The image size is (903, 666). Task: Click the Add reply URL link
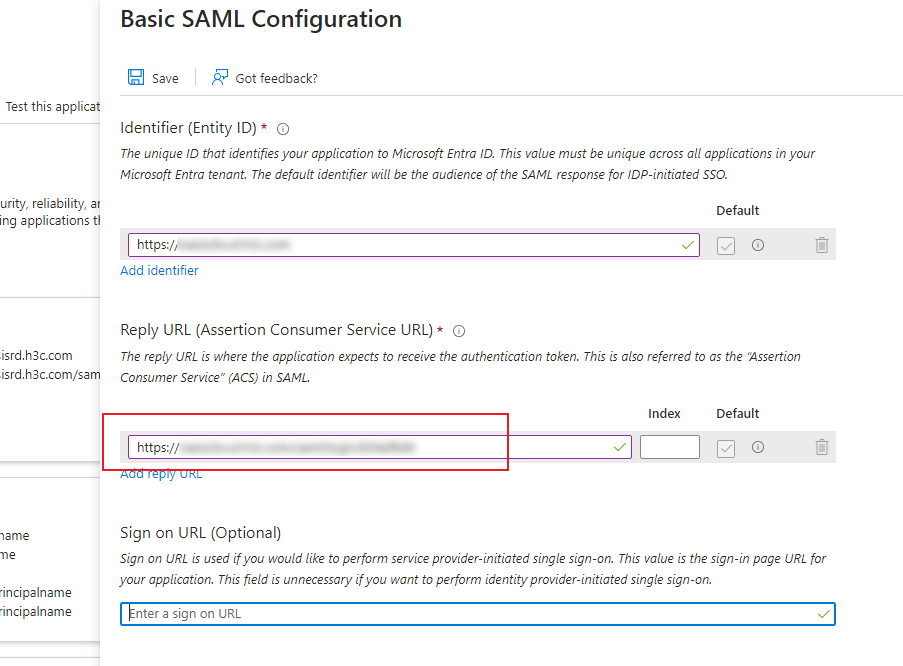pyautogui.click(x=161, y=474)
